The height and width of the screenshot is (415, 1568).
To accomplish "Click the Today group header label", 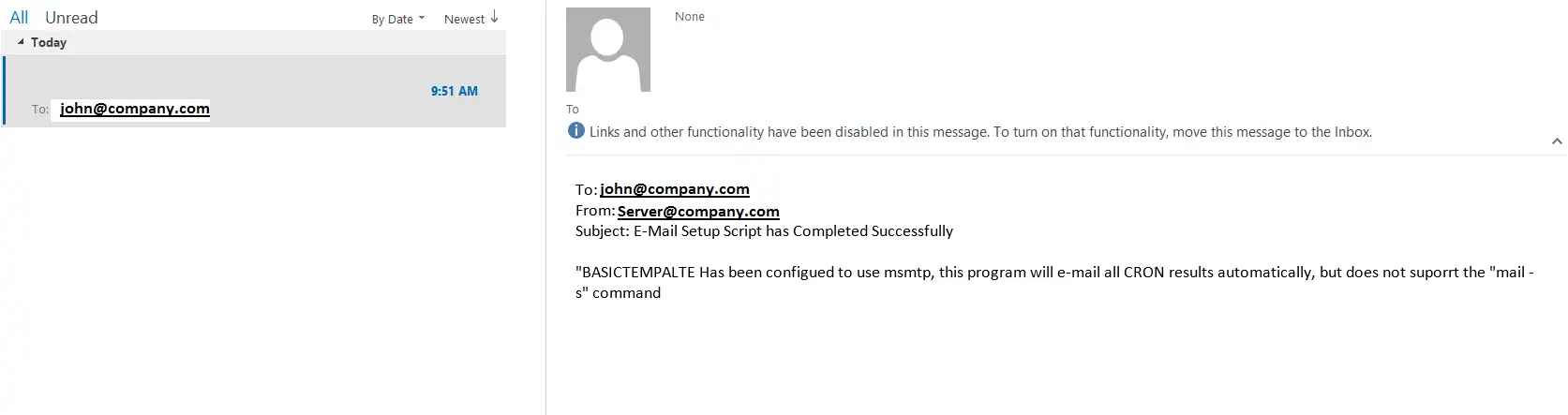I will pos(49,42).
